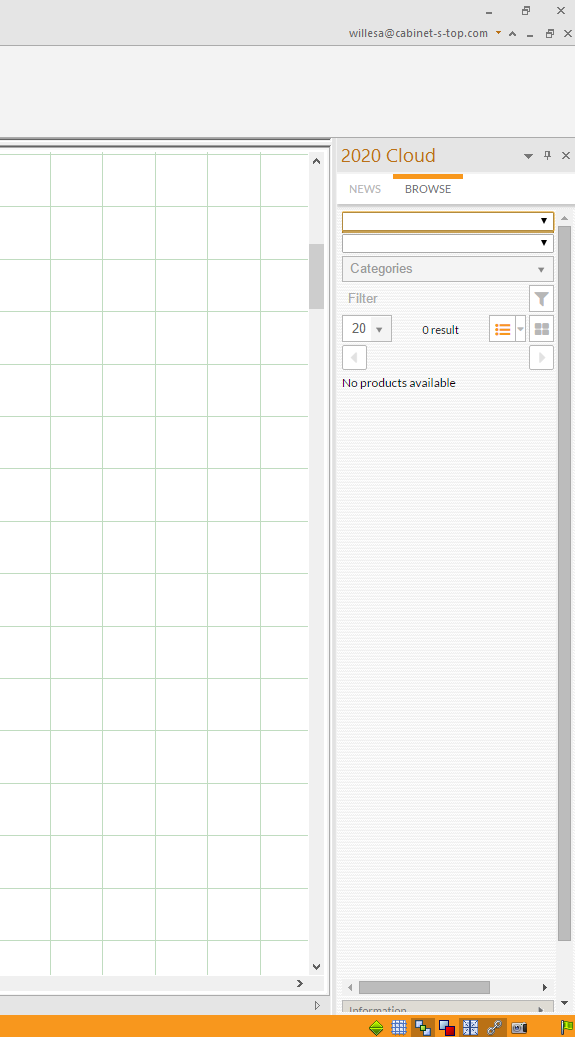Switch to list view in 2020 Cloud
575x1037 pixels.
tap(502, 329)
